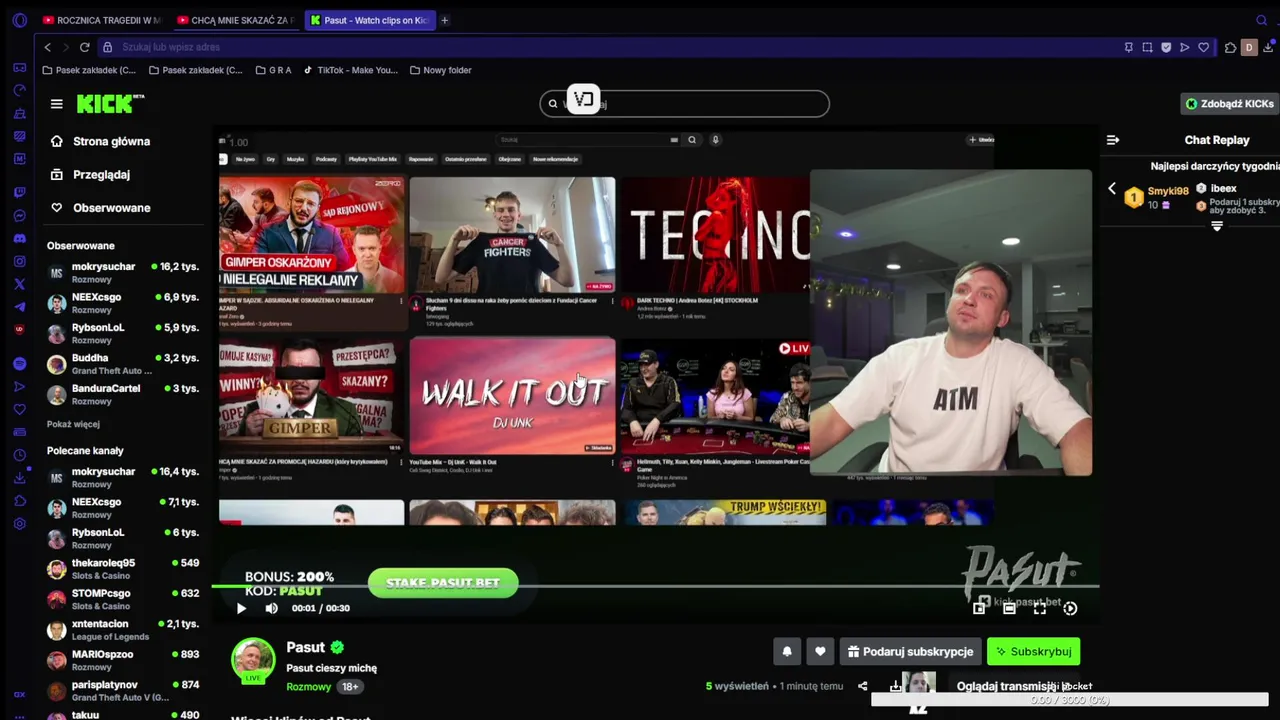Go to previous gifter leaderboard arrow
The height and width of the screenshot is (720, 1280).
click(1111, 189)
